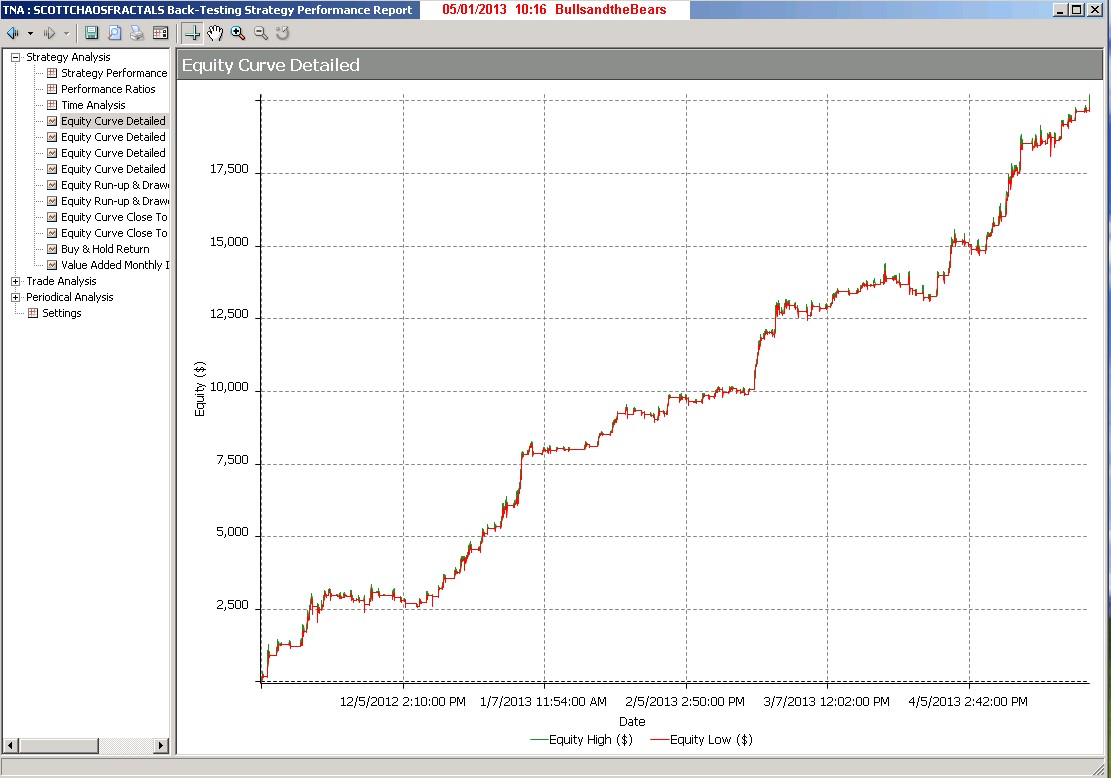Image resolution: width=1111 pixels, height=778 pixels.
Task: Click the Date axis title
Action: tap(632, 721)
